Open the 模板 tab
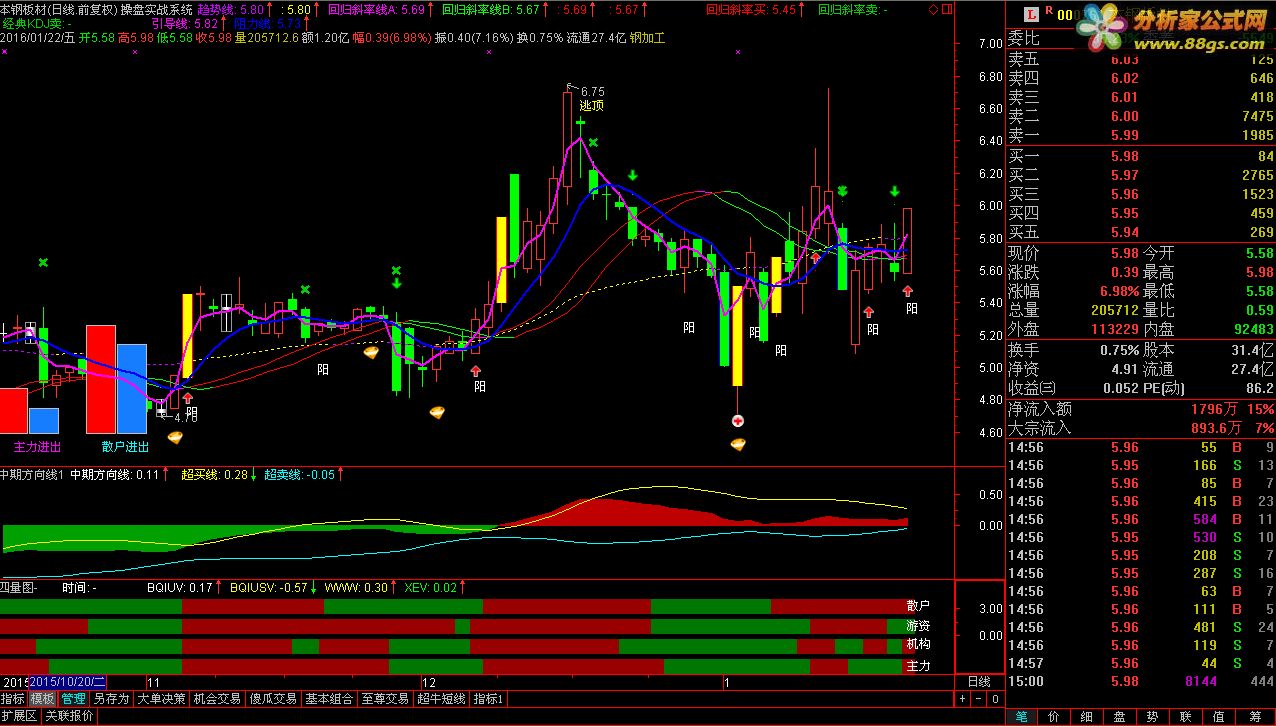1276x727 pixels. 43,699
